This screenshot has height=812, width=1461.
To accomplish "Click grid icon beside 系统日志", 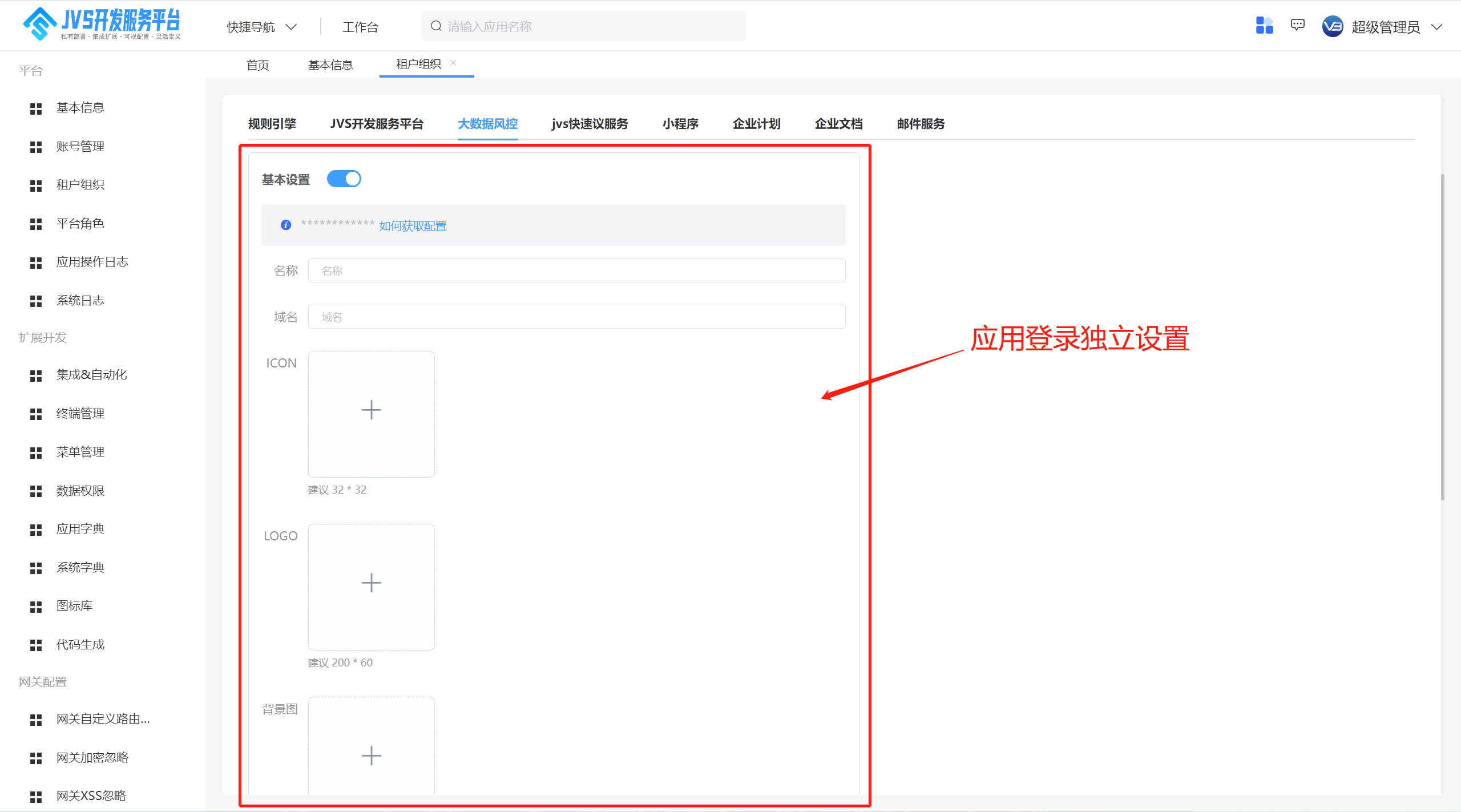I will (36, 301).
